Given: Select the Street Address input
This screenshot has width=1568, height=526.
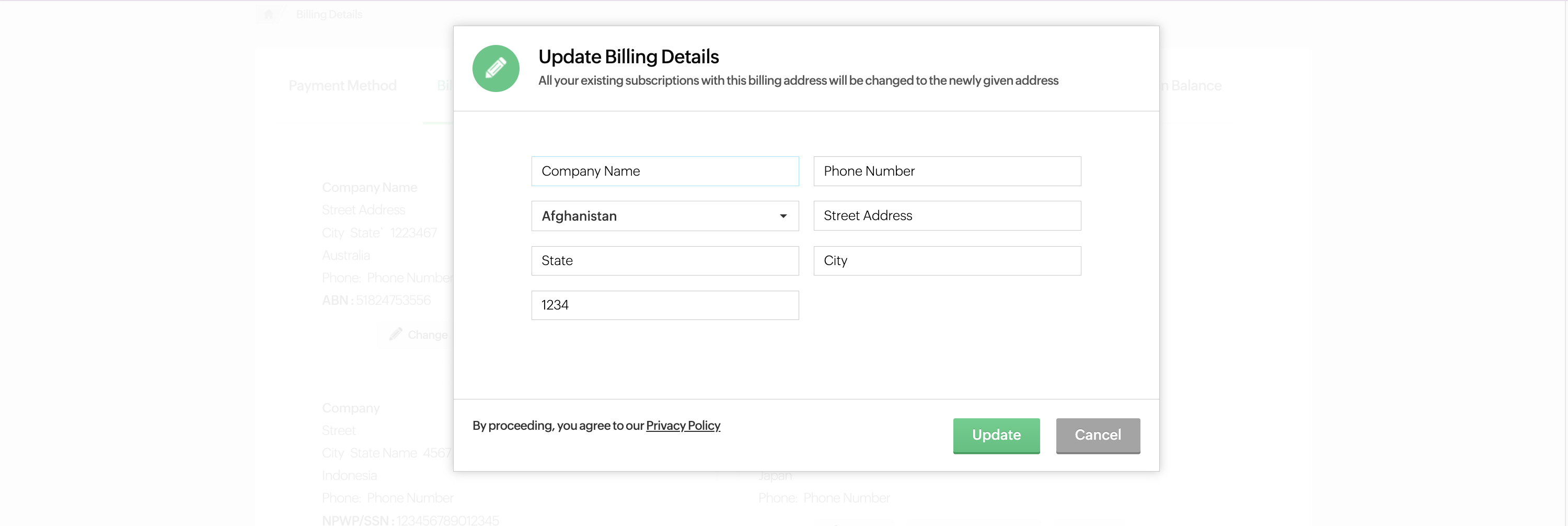Looking at the screenshot, I should 947,215.
